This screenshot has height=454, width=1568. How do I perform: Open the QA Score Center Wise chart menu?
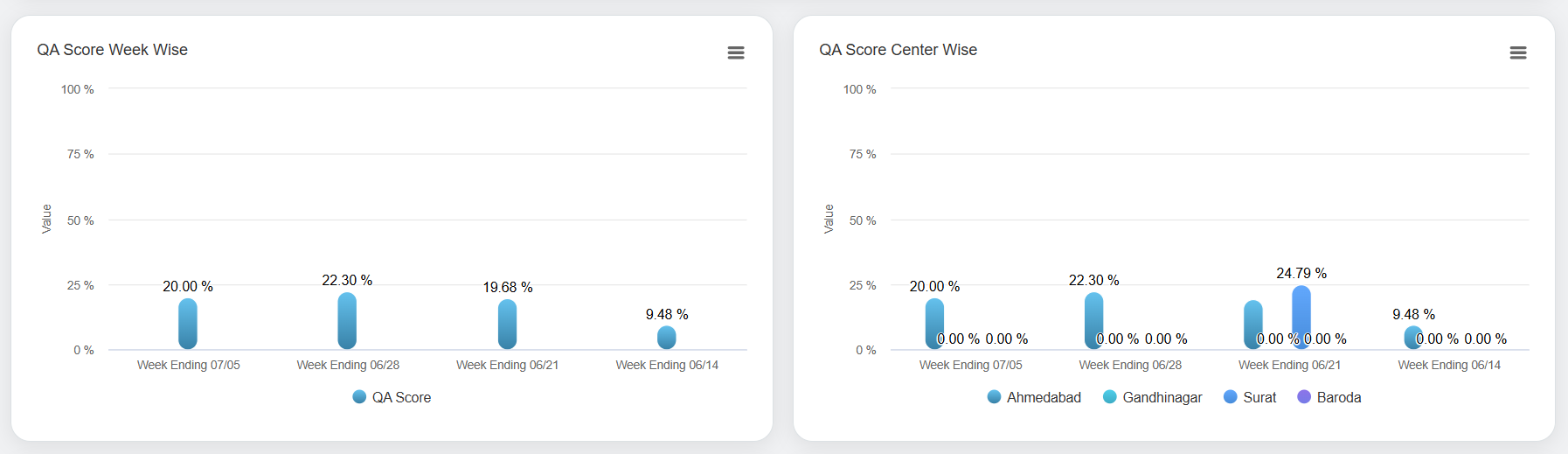(x=1518, y=52)
